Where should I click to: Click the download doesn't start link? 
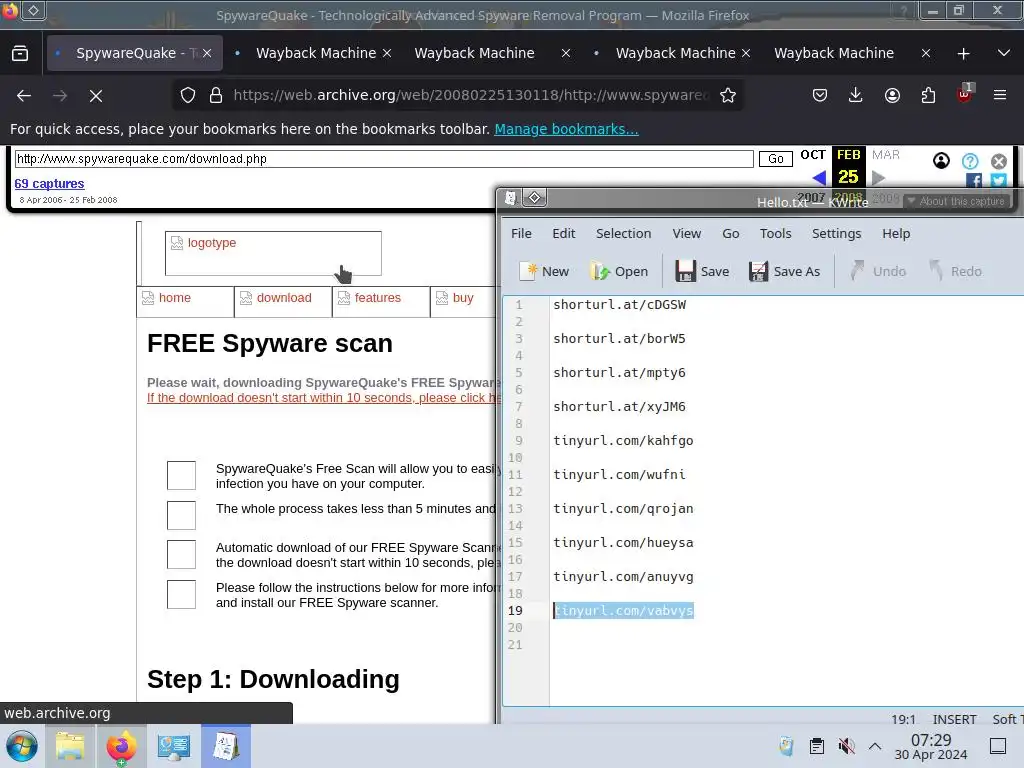323,398
